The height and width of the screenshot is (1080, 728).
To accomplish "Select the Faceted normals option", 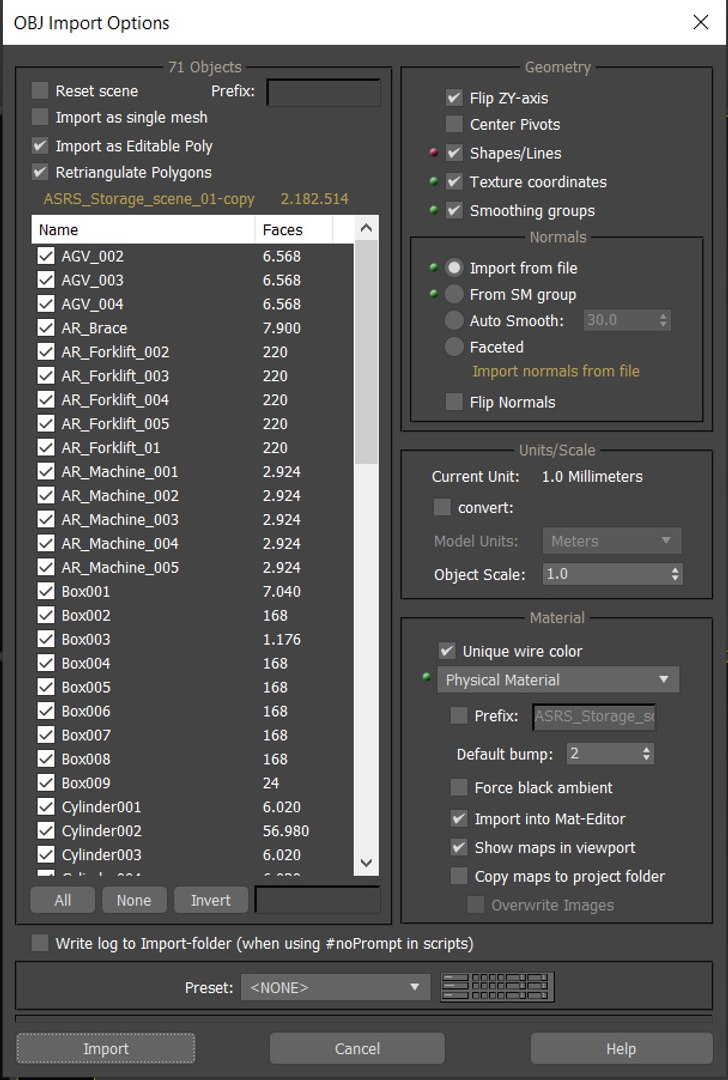I will click(454, 346).
